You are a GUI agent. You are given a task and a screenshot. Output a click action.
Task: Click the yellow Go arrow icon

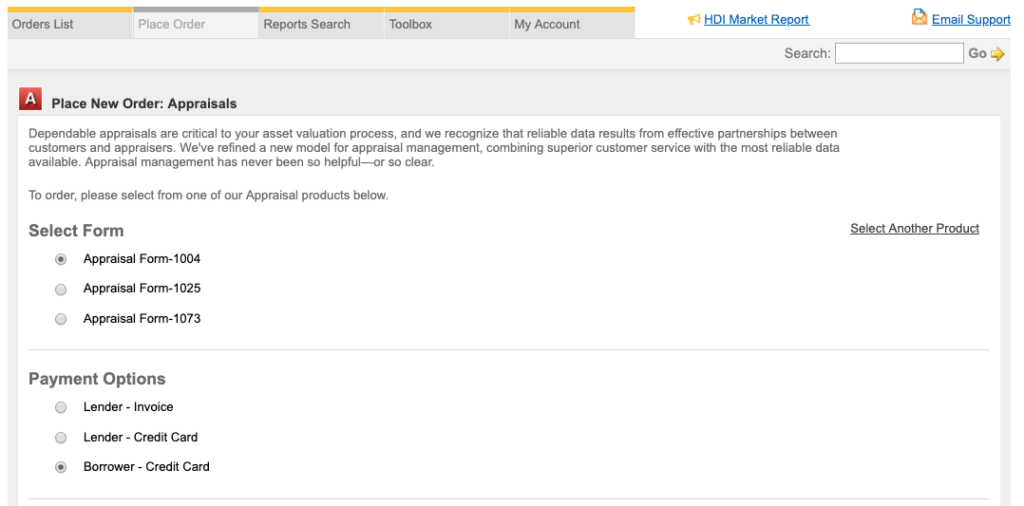[997, 54]
